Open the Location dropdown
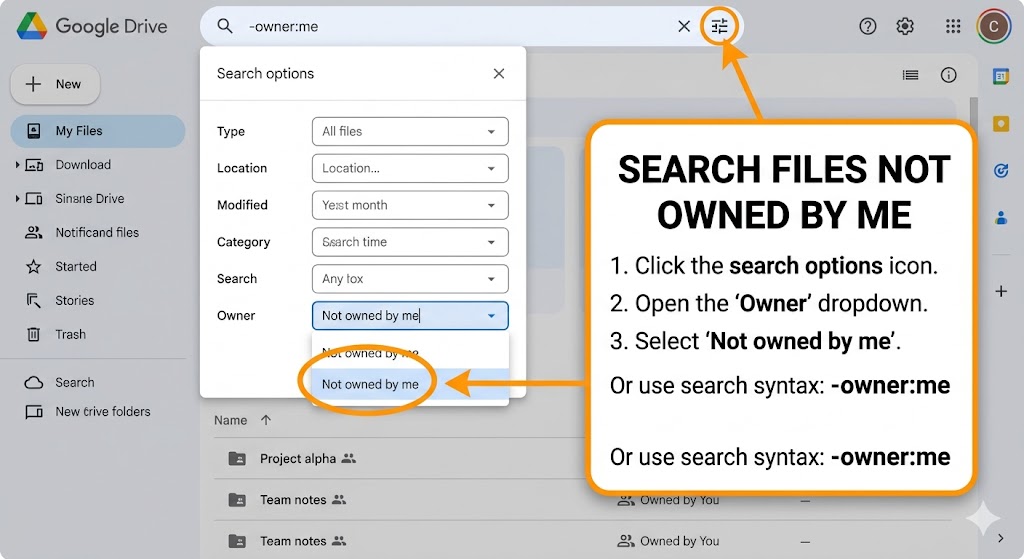Viewport: 1024px width, 559px height. tap(410, 168)
